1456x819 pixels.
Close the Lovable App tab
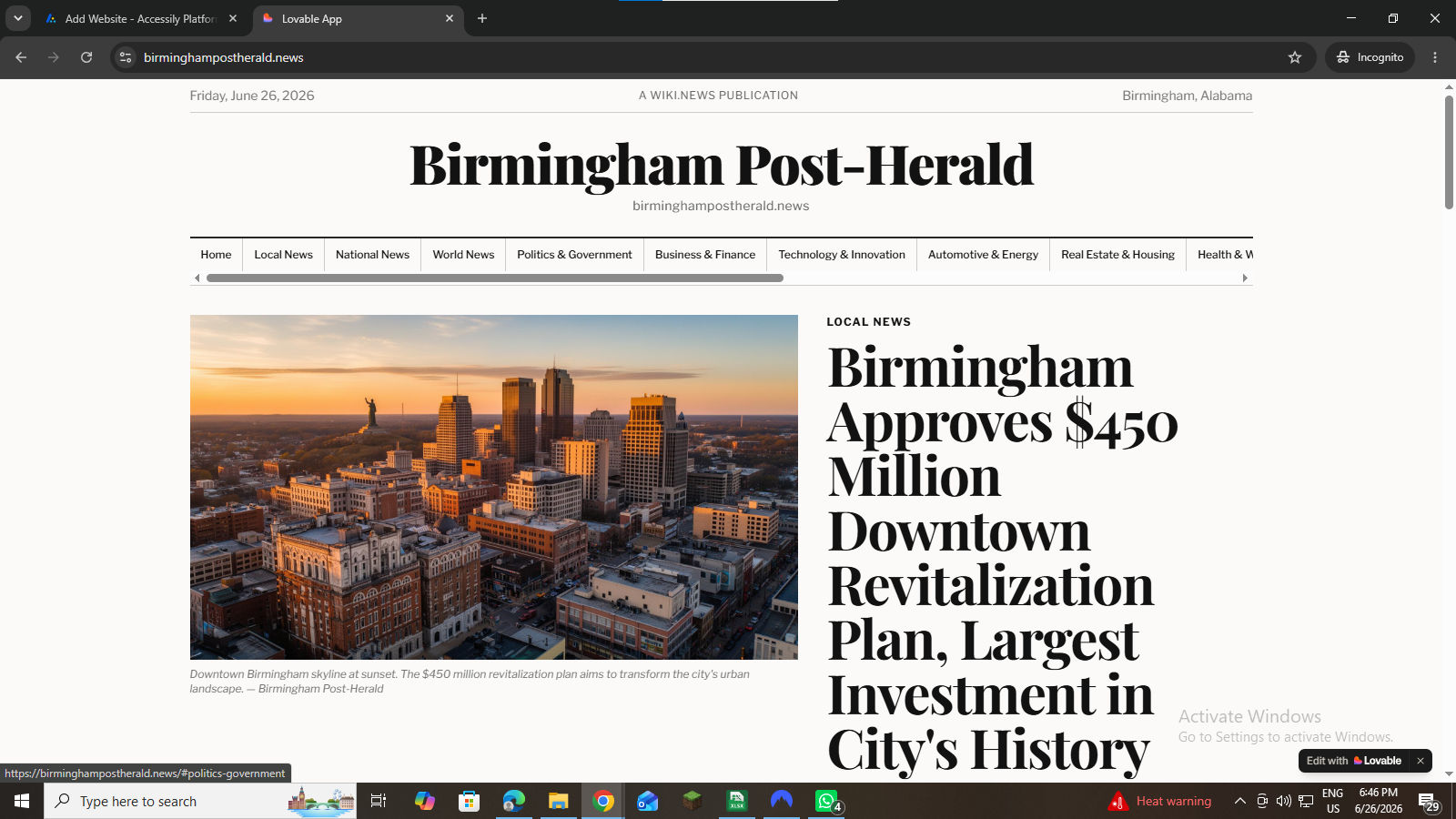coord(450,18)
